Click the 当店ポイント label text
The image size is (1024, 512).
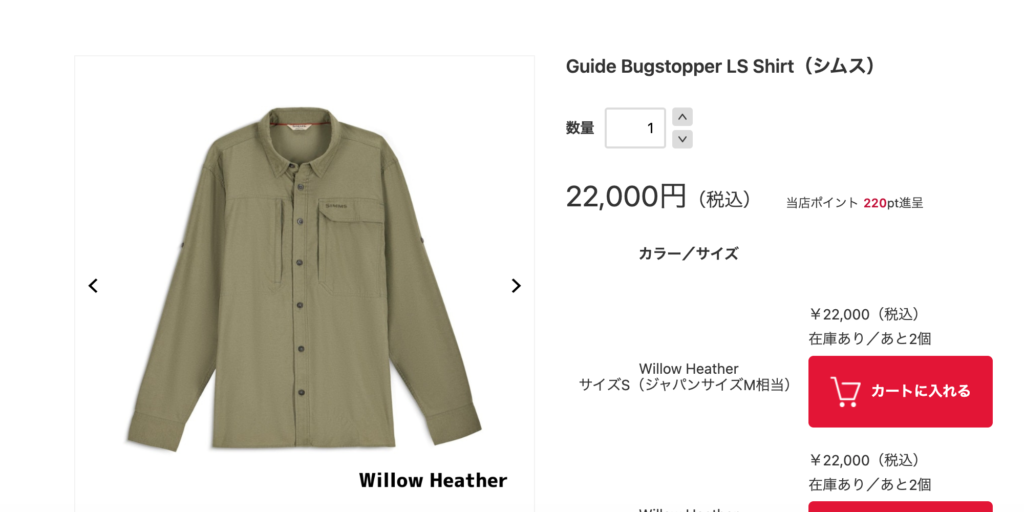[822, 203]
